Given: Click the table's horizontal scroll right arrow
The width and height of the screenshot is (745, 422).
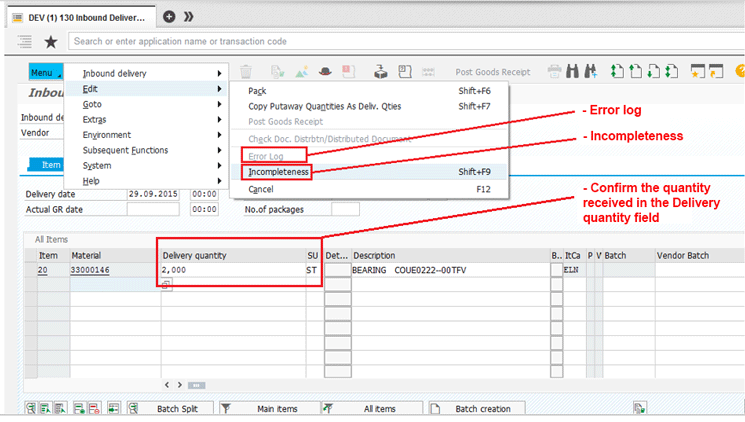Looking at the screenshot, I should click(x=180, y=385).
